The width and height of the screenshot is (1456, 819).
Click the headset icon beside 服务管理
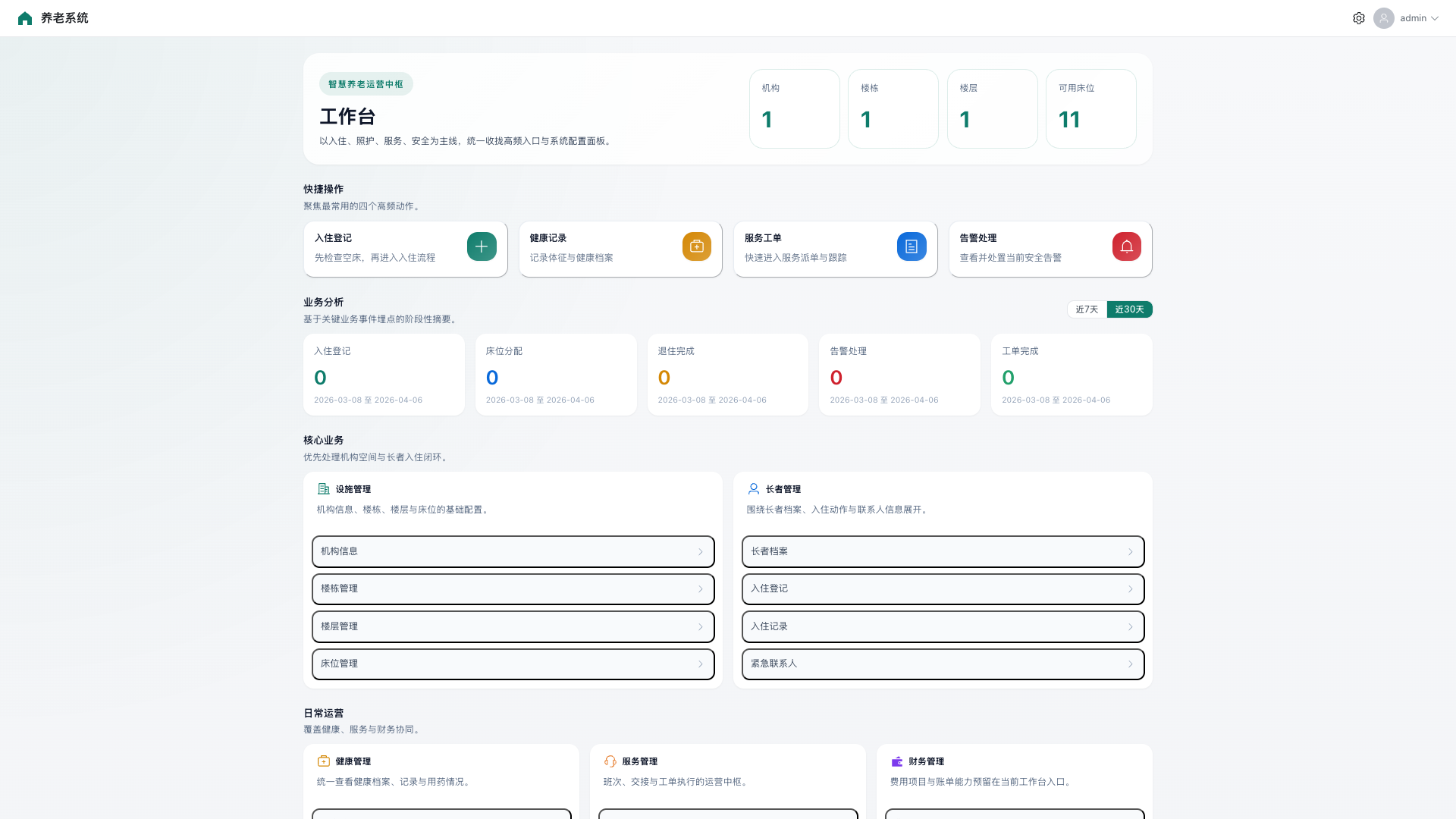point(610,761)
